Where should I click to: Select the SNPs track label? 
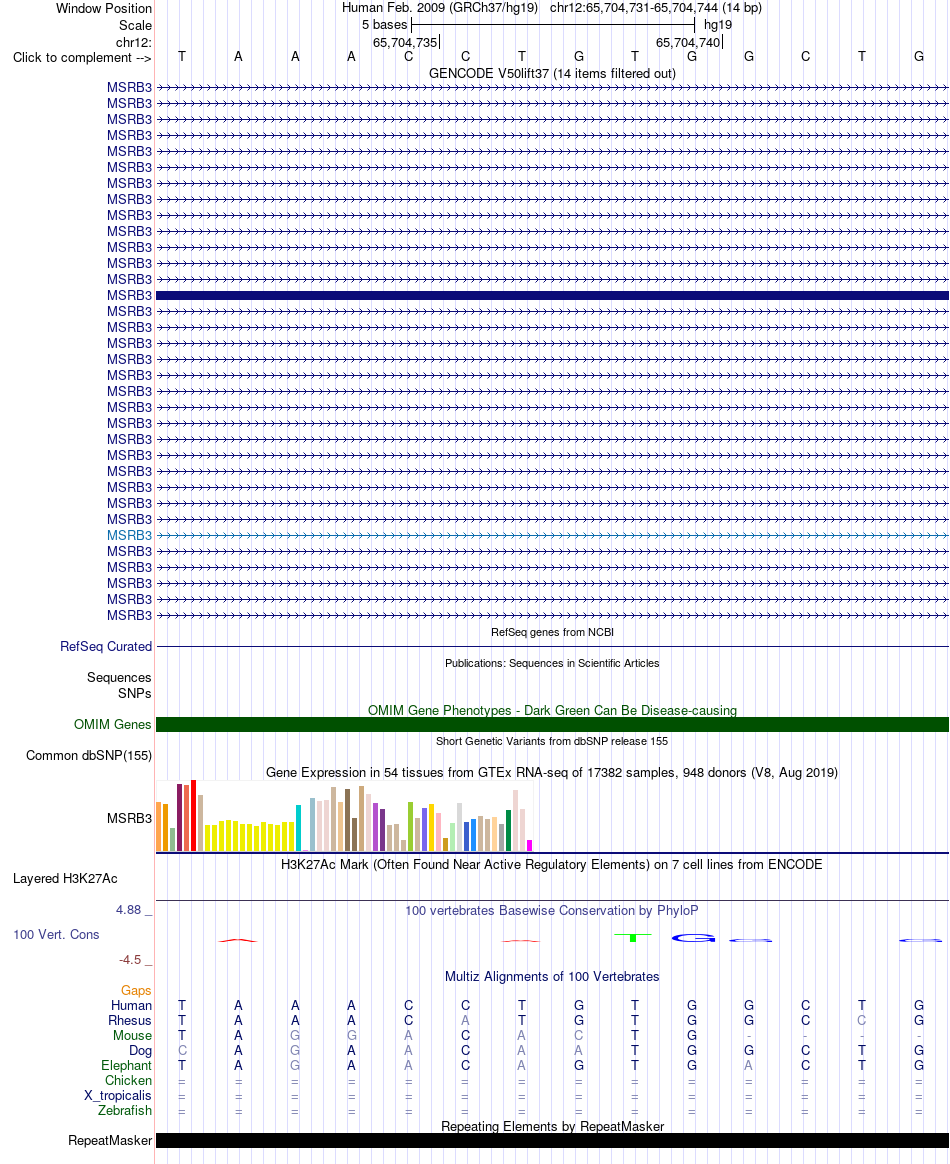click(x=134, y=693)
